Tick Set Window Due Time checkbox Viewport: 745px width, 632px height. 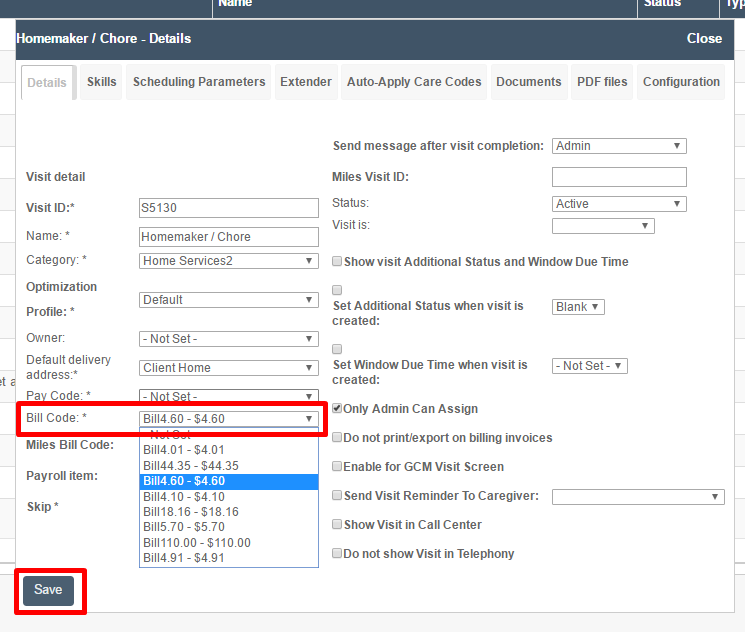tap(337, 349)
